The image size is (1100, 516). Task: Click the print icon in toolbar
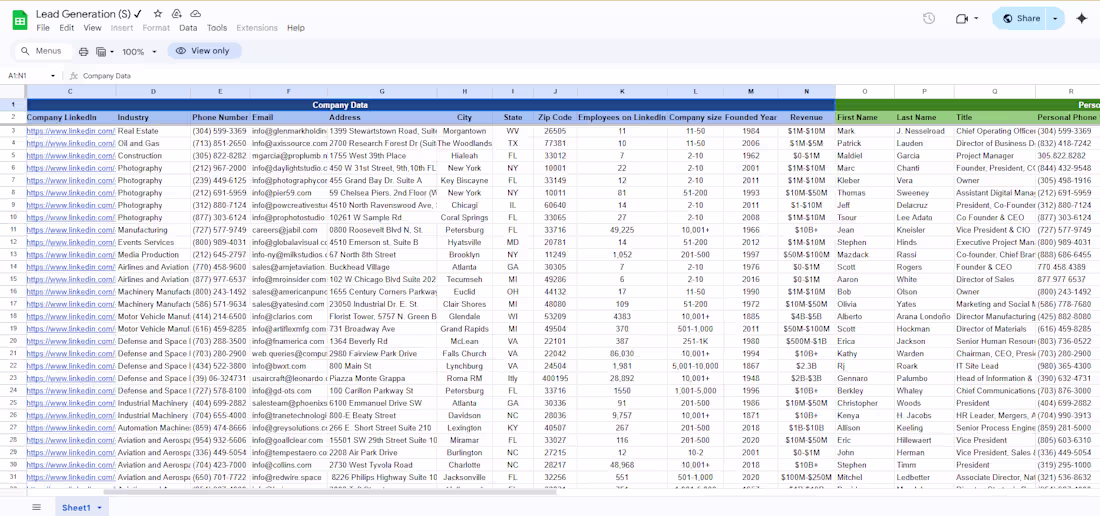point(83,51)
